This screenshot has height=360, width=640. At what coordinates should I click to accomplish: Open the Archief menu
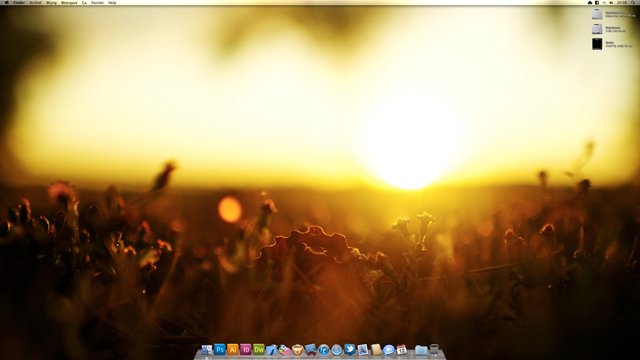tap(36, 2)
